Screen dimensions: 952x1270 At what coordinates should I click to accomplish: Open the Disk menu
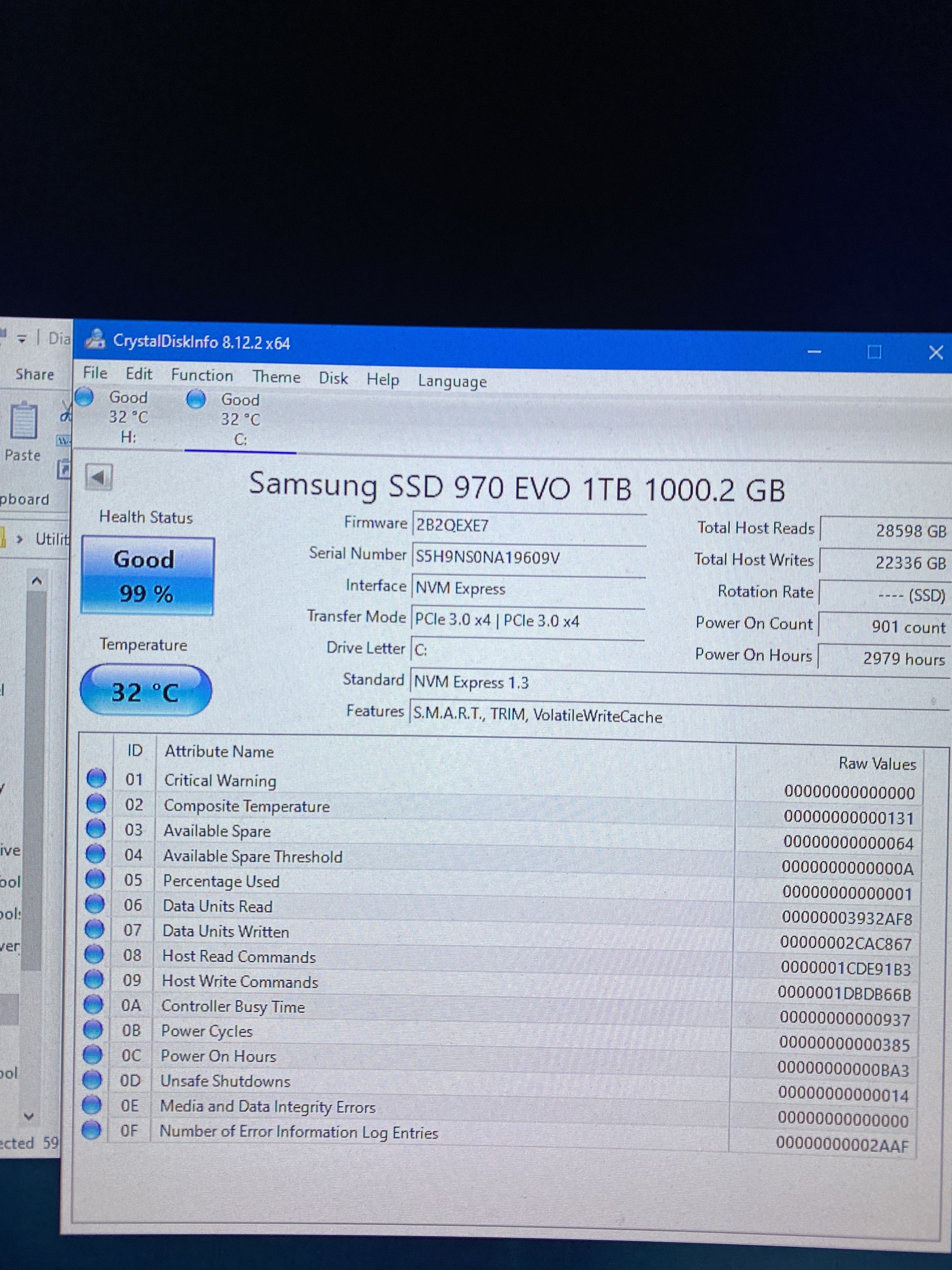[x=333, y=378]
